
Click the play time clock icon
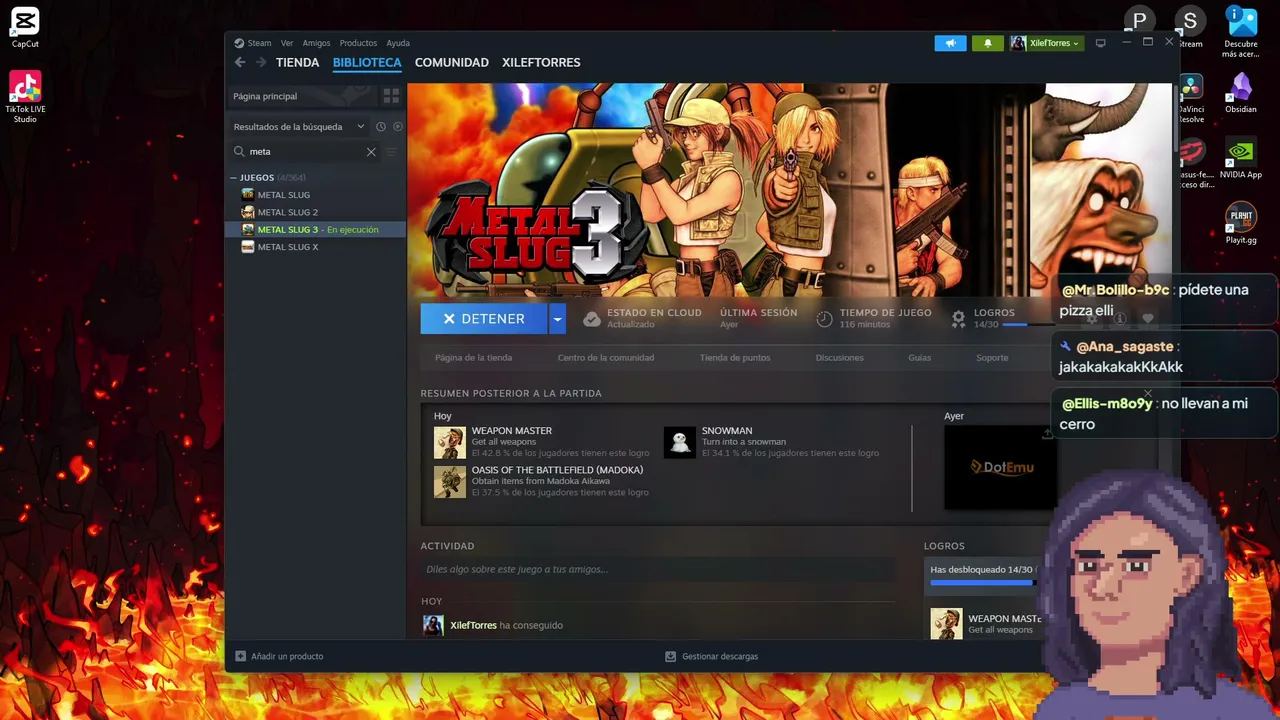pyautogui.click(x=825, y=319)
